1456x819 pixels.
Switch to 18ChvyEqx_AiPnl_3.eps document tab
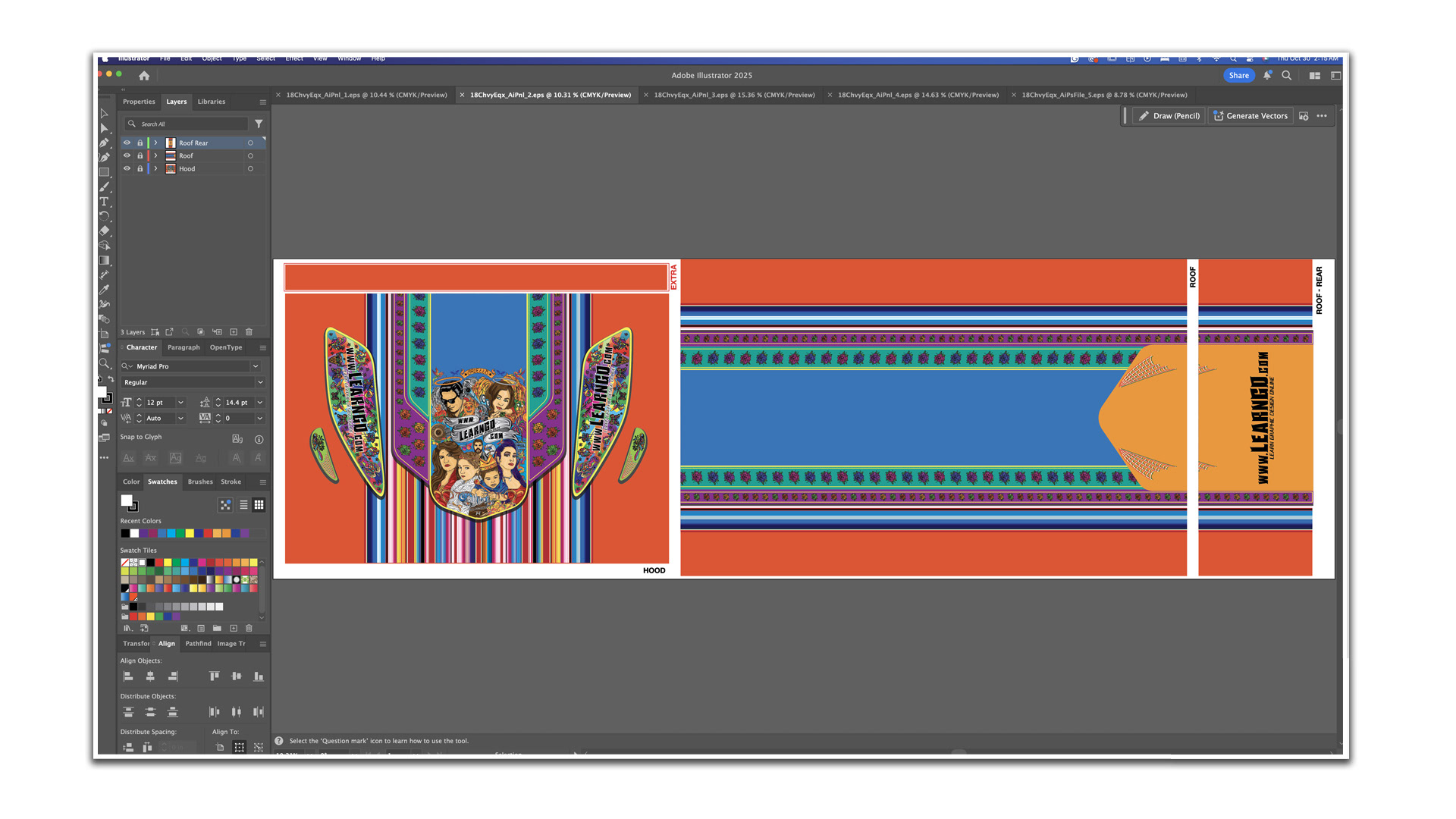(733, 95)
